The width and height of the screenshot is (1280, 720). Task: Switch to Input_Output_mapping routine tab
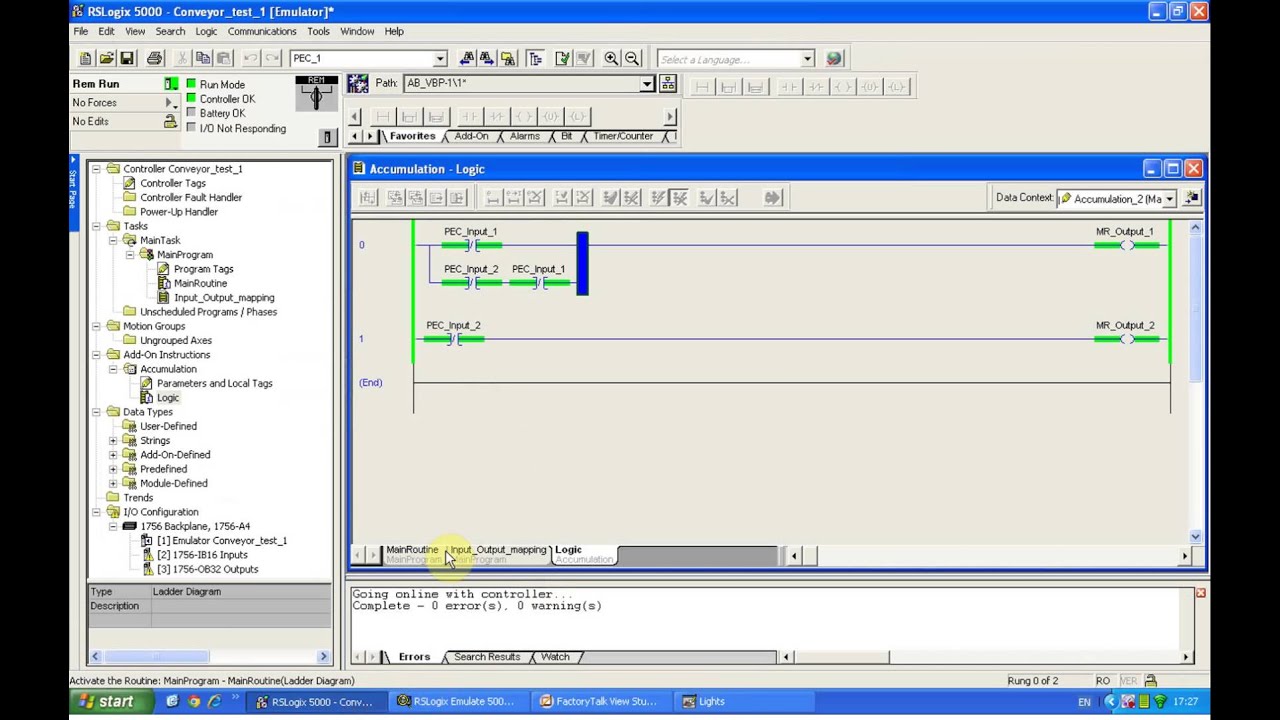[498, 552]
